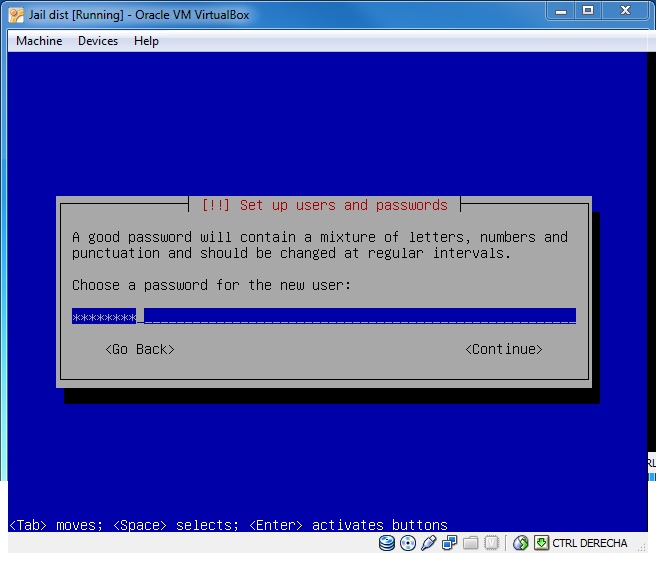Viewport: 656px width, 561px height.
Task: Click the '<Tab> moves; <Space> selects' hint line
Action: pos(228,525)
